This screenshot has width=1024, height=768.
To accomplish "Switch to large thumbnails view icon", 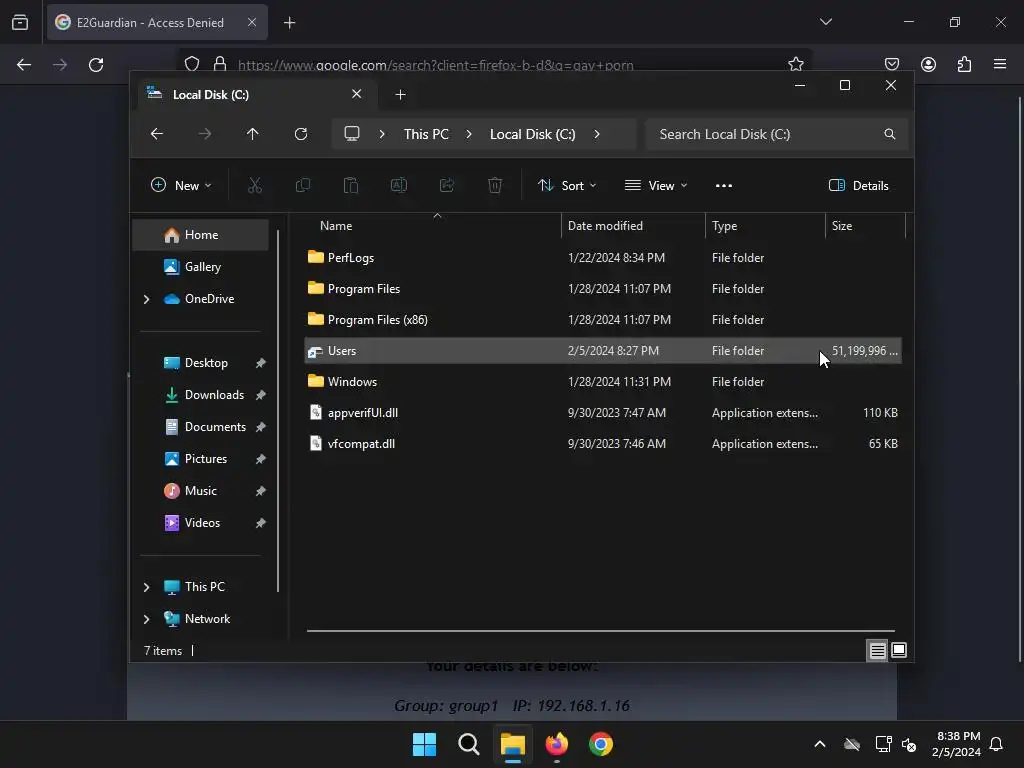I will 899,650.
